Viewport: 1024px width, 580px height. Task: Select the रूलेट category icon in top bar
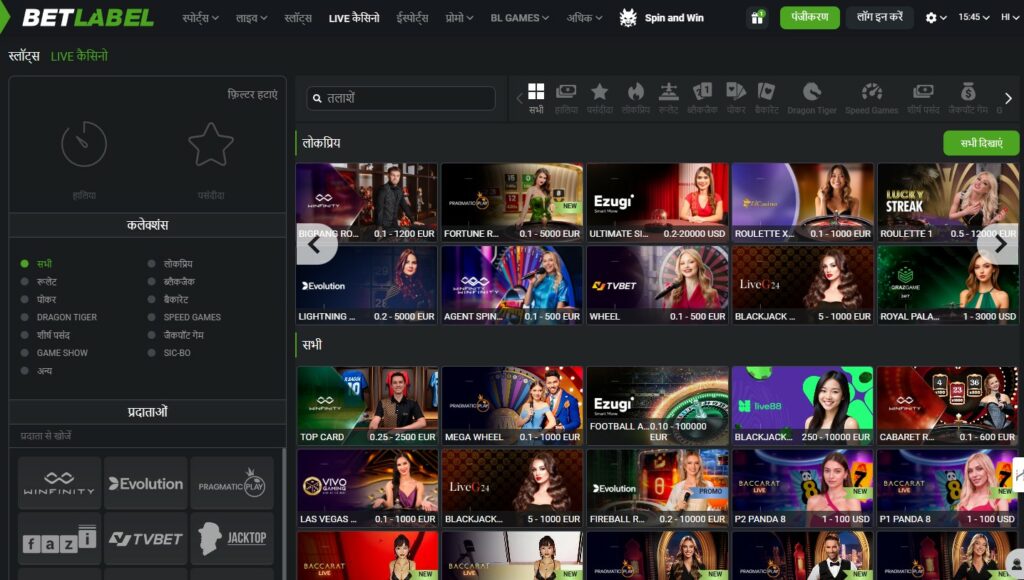pyautogui.click(x=668, y=99)
